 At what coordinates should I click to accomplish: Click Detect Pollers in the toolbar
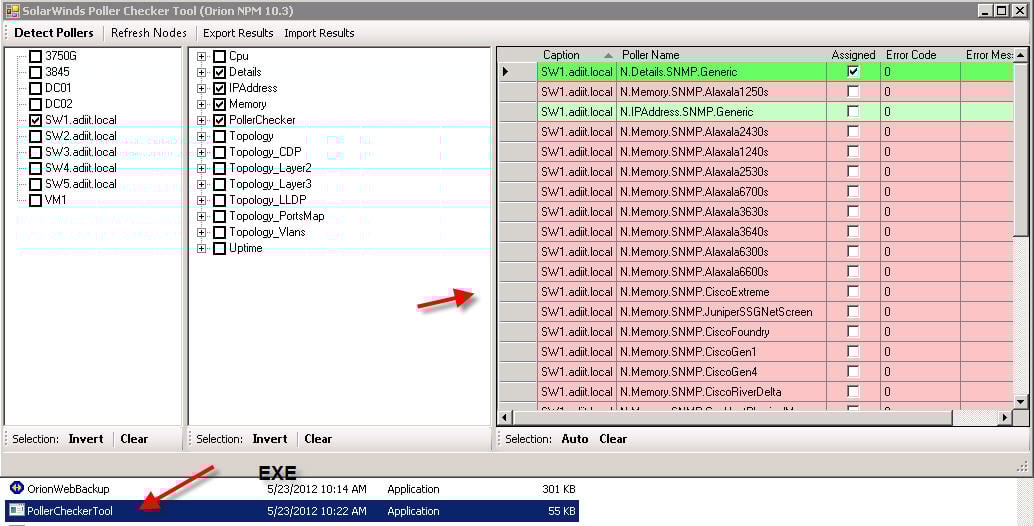tap(54, 33)
